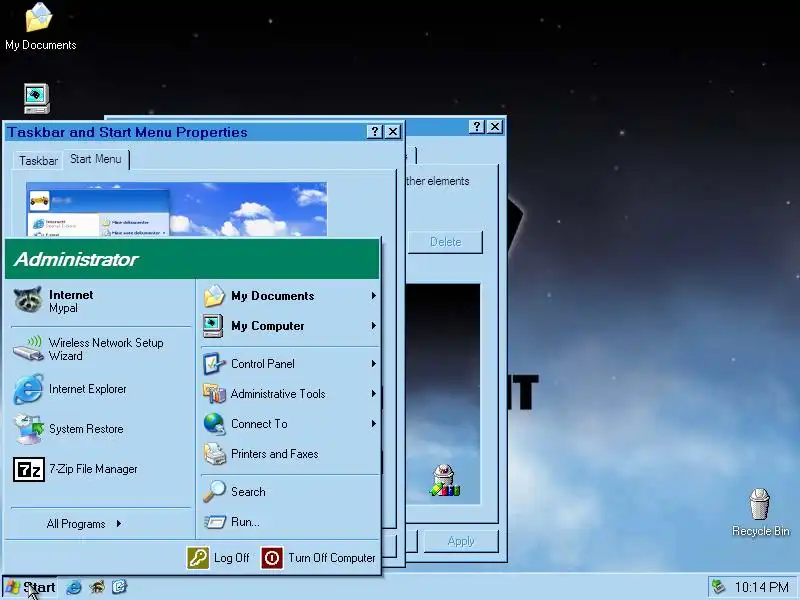The width and height of the screenshot is (800, 600).
Task: Launch Wireless Network Setup Wizard
Action: 101,349
